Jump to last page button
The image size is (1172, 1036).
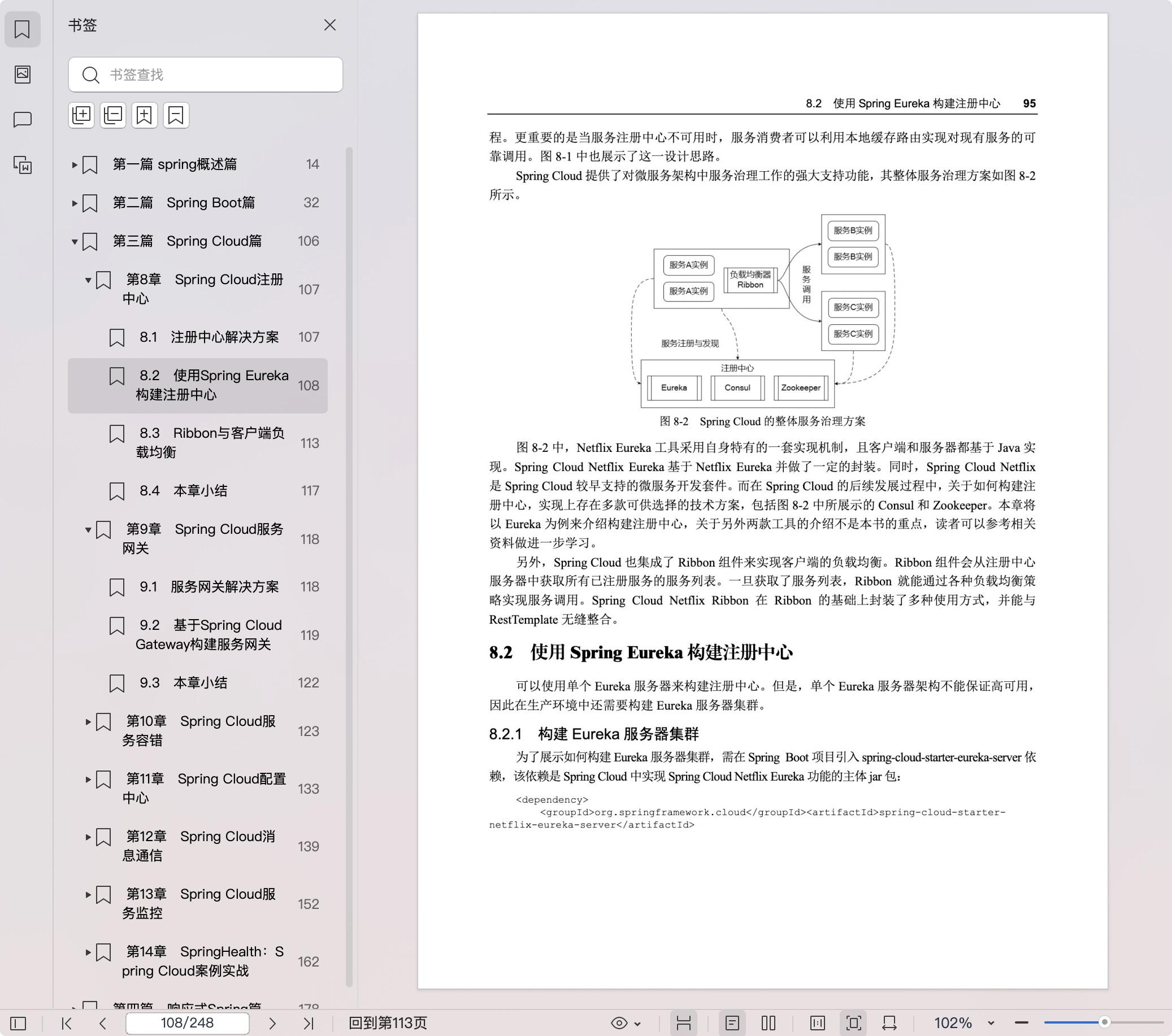pos(309,1024)
